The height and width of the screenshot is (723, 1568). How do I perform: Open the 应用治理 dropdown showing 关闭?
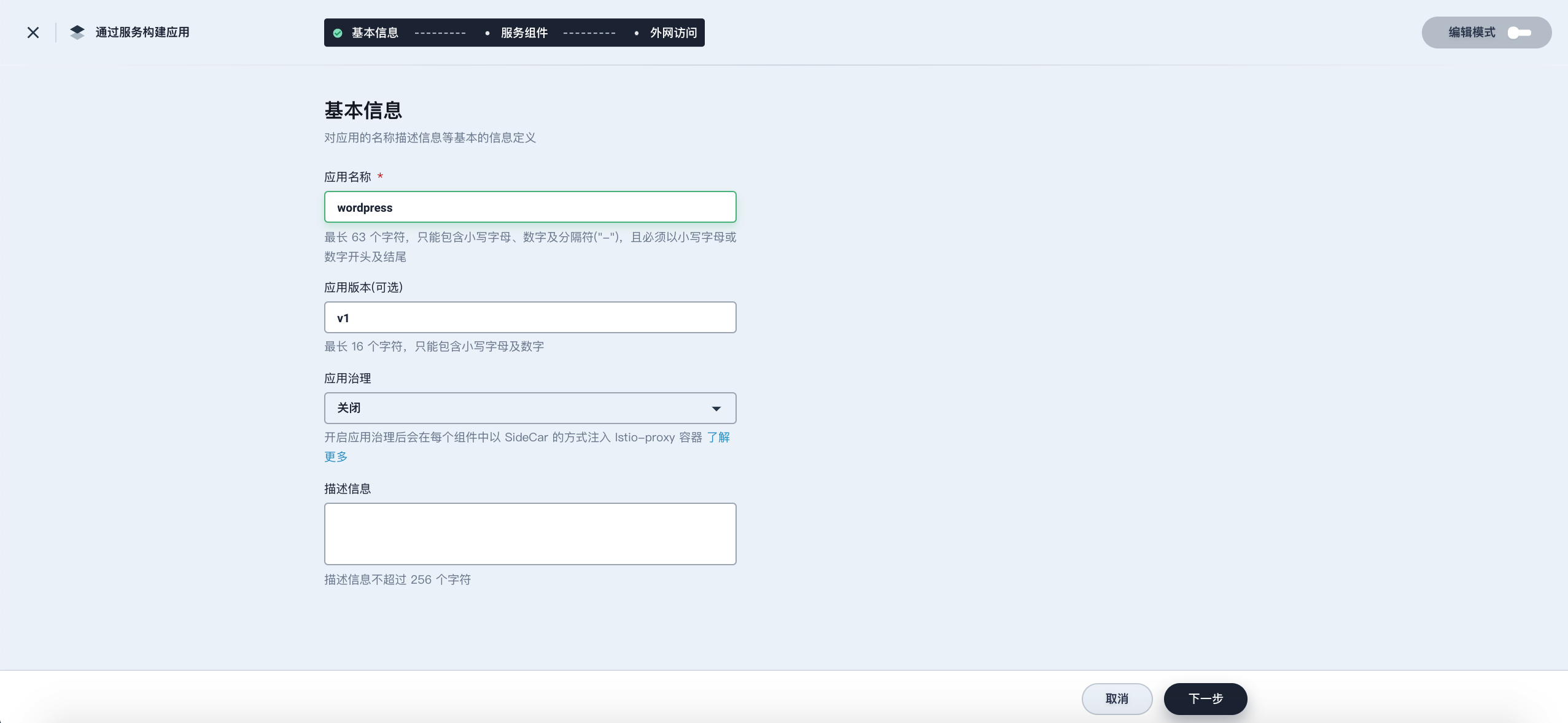pyautogui.click(x=529, y=408)
